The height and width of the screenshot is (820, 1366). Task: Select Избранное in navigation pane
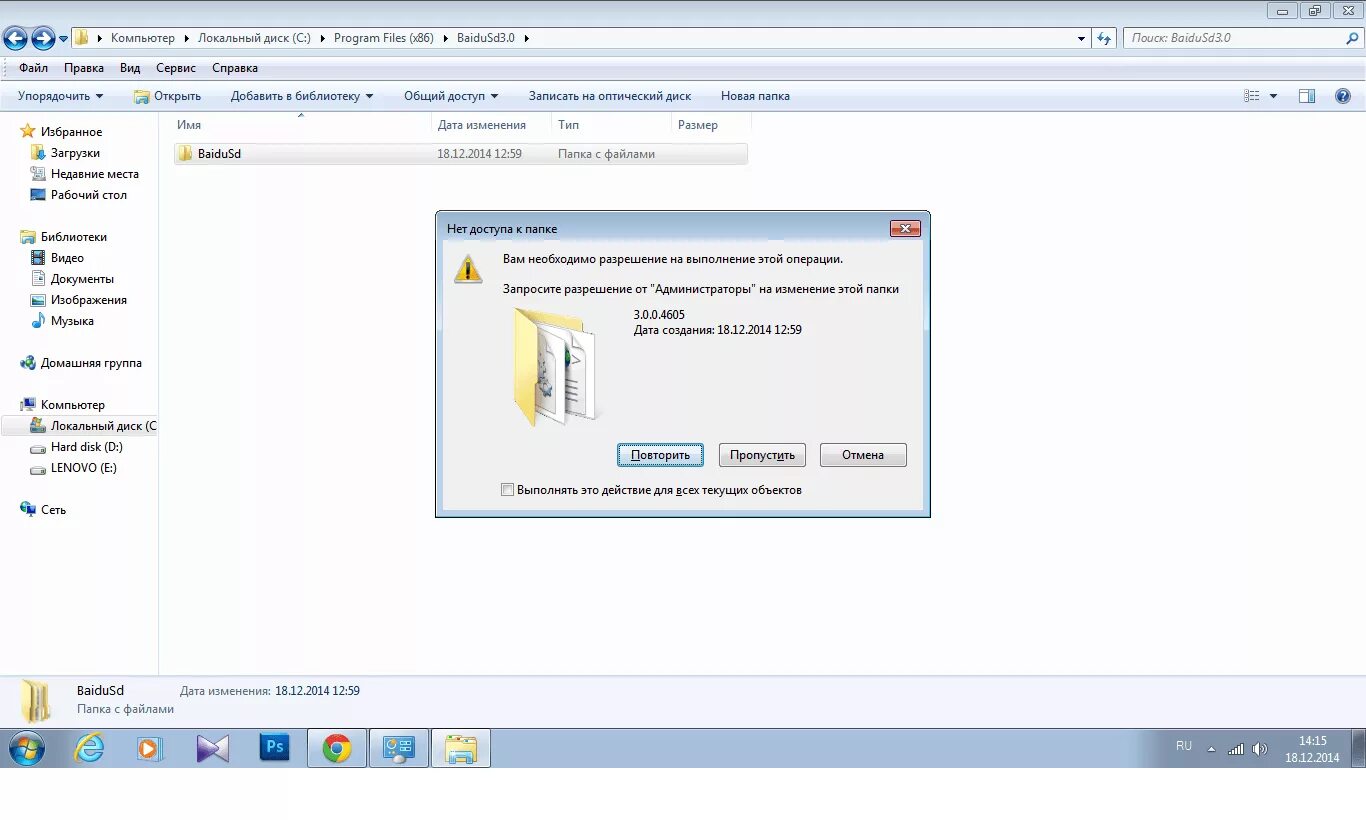coord(71,132)
